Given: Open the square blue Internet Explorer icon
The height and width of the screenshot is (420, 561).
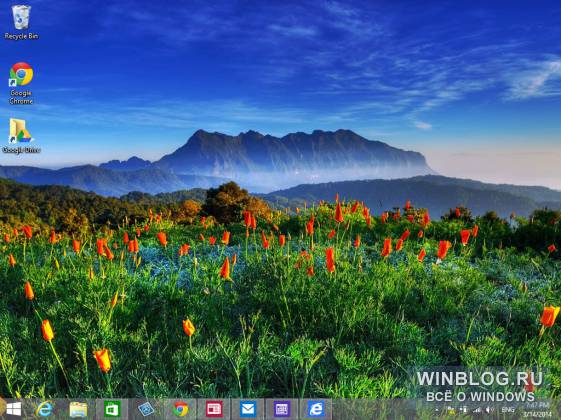Looking at the screenshot, I should click(x=316, y=409).
